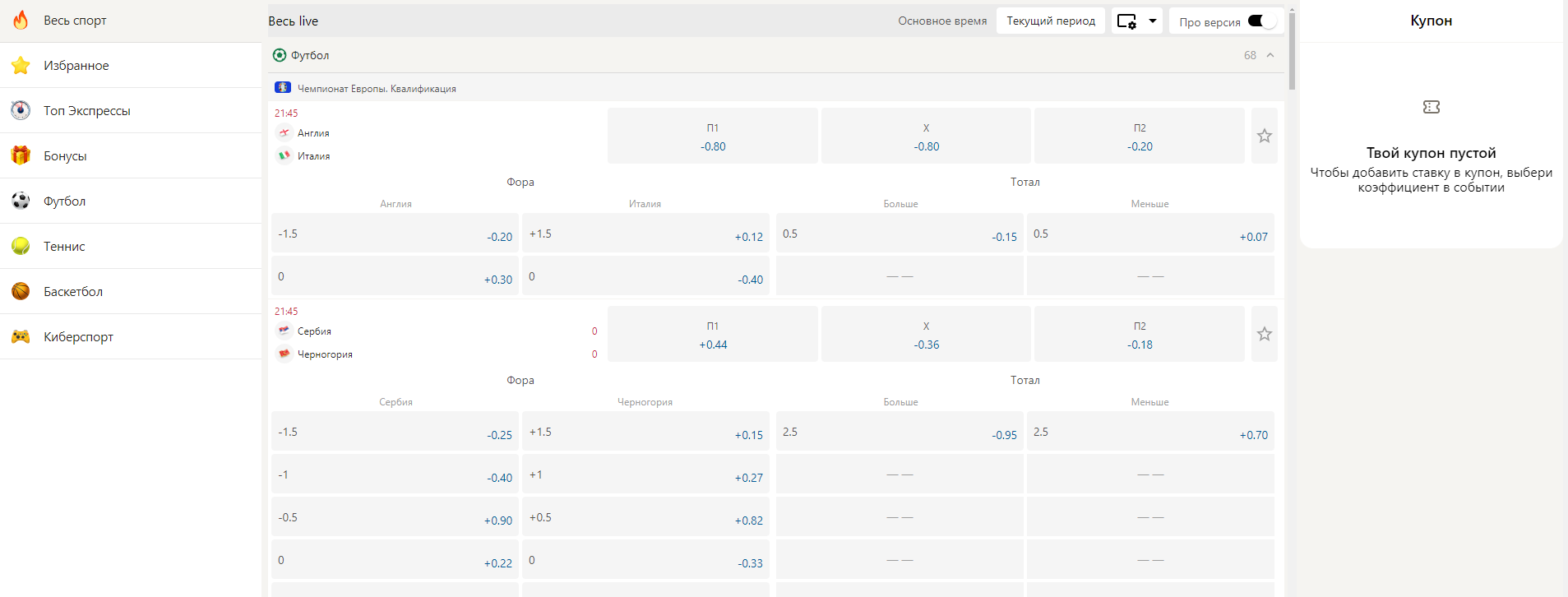
Task: Bet П2 -0.20 on Англия – Италия
Action: (1140, 136)
